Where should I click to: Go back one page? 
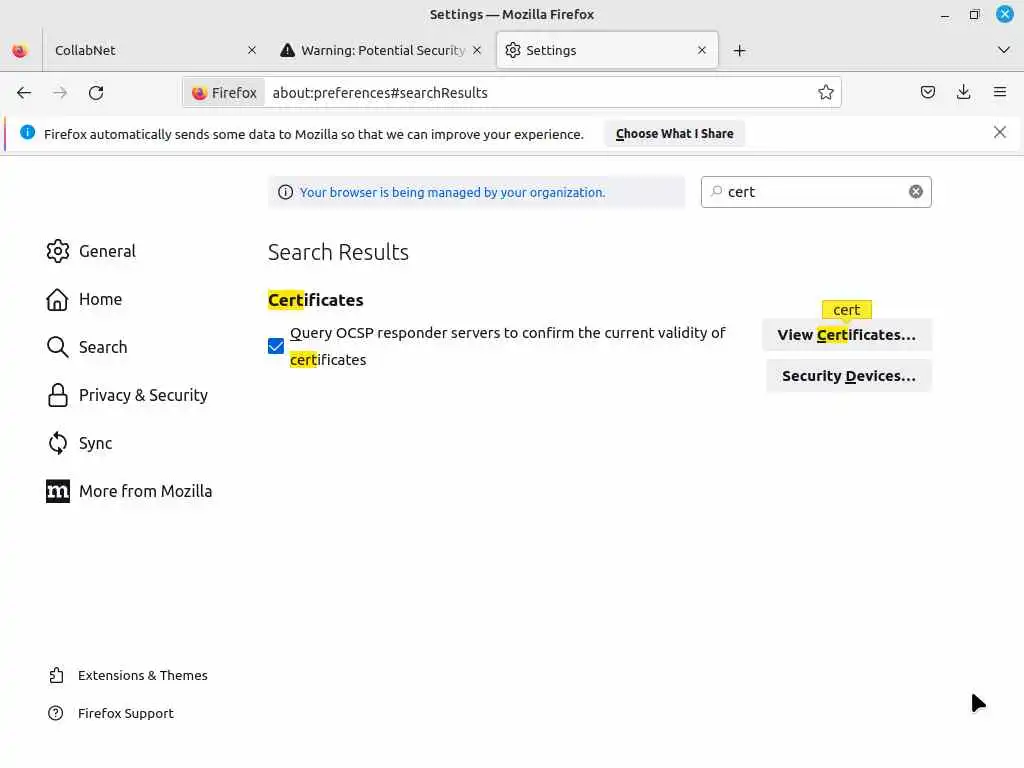pos(24,92)
